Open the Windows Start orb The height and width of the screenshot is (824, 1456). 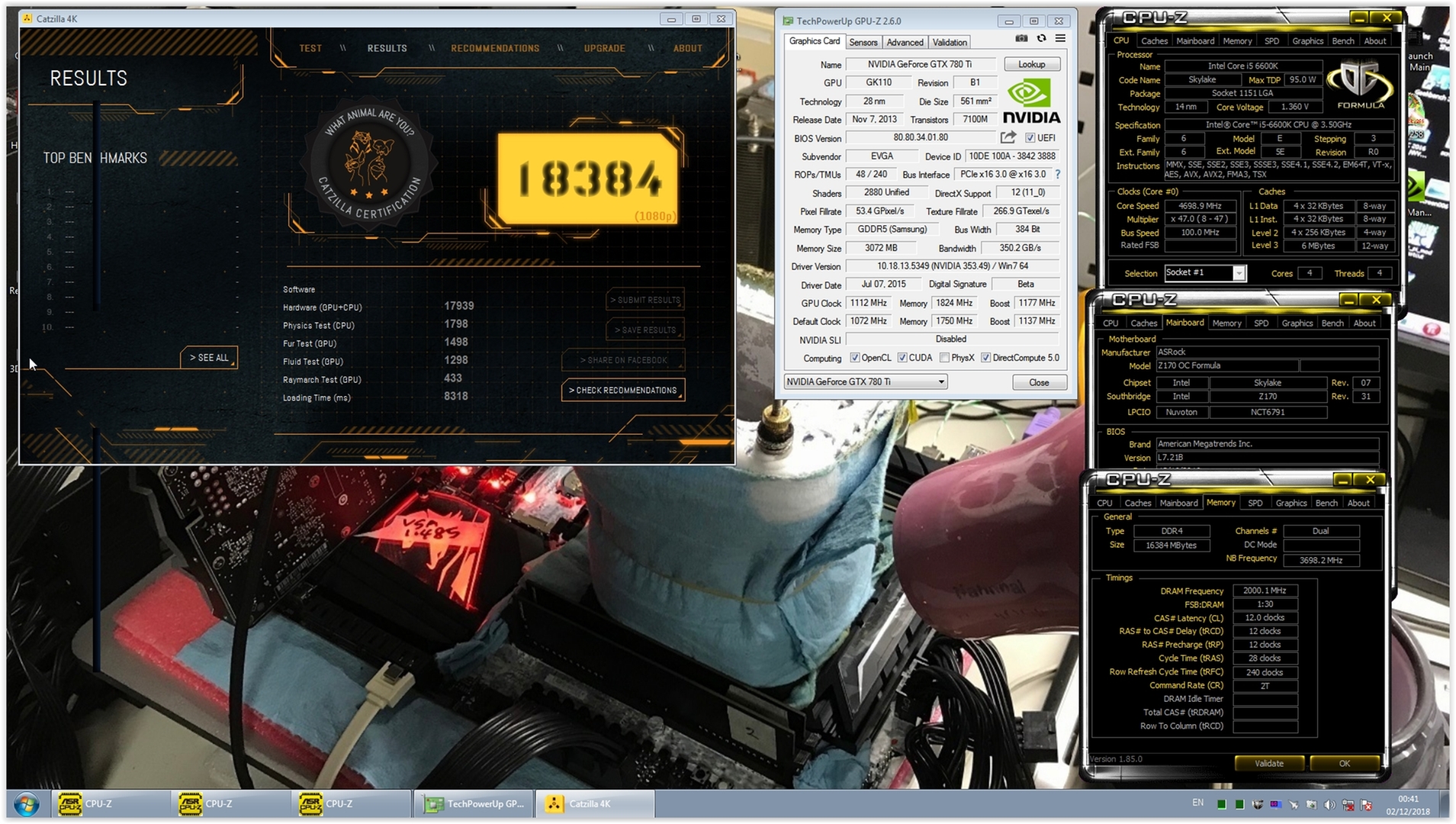click(26, 804)
